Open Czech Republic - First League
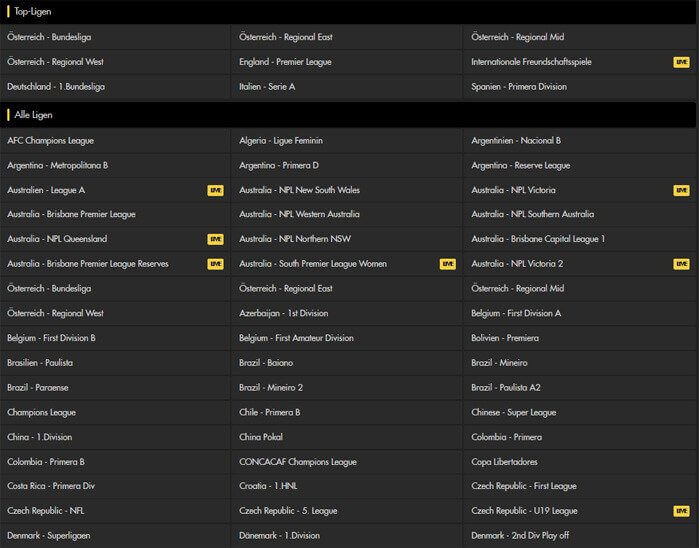The image size is (699, 548). 580,486
